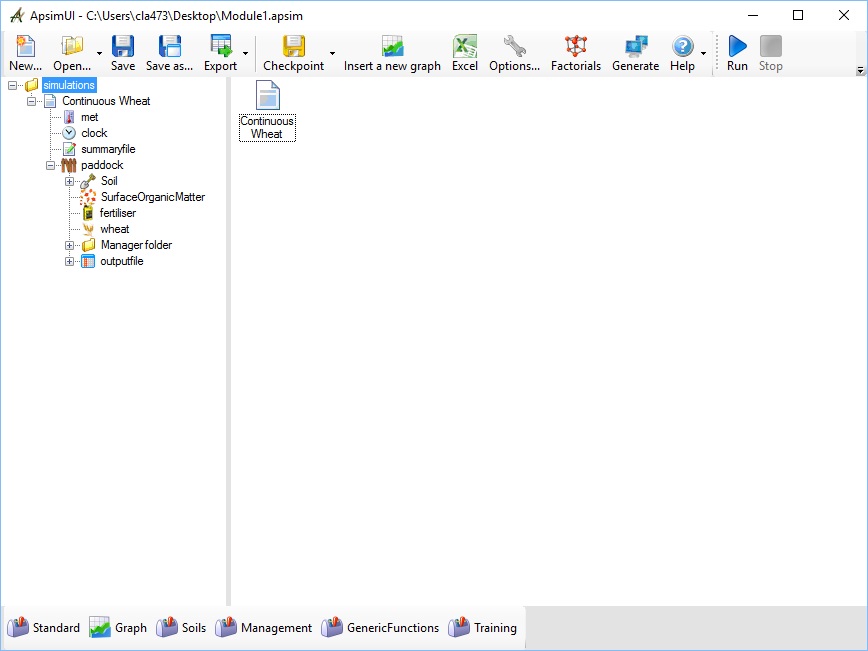Open the dropdown arrow next to Export
The image size is (868, 651).
point(245,53)
